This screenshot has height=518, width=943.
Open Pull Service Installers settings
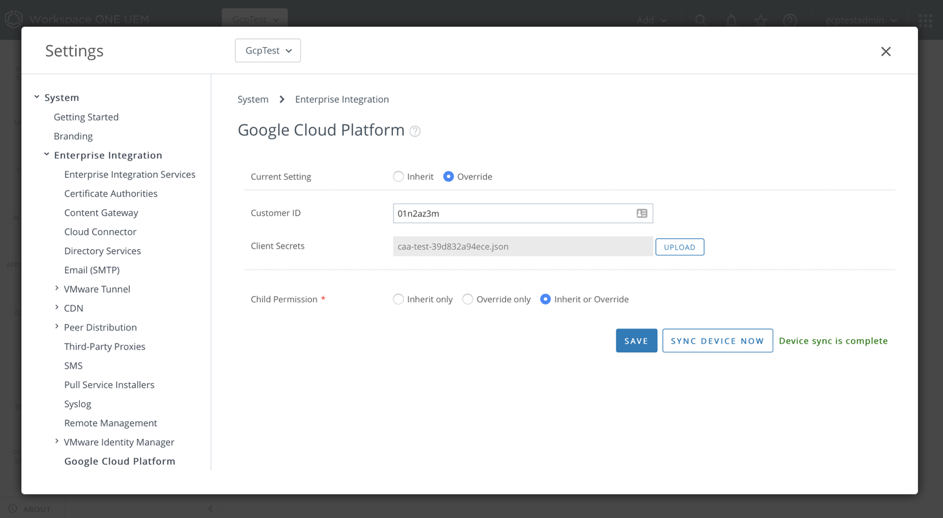tap(109, 385)
